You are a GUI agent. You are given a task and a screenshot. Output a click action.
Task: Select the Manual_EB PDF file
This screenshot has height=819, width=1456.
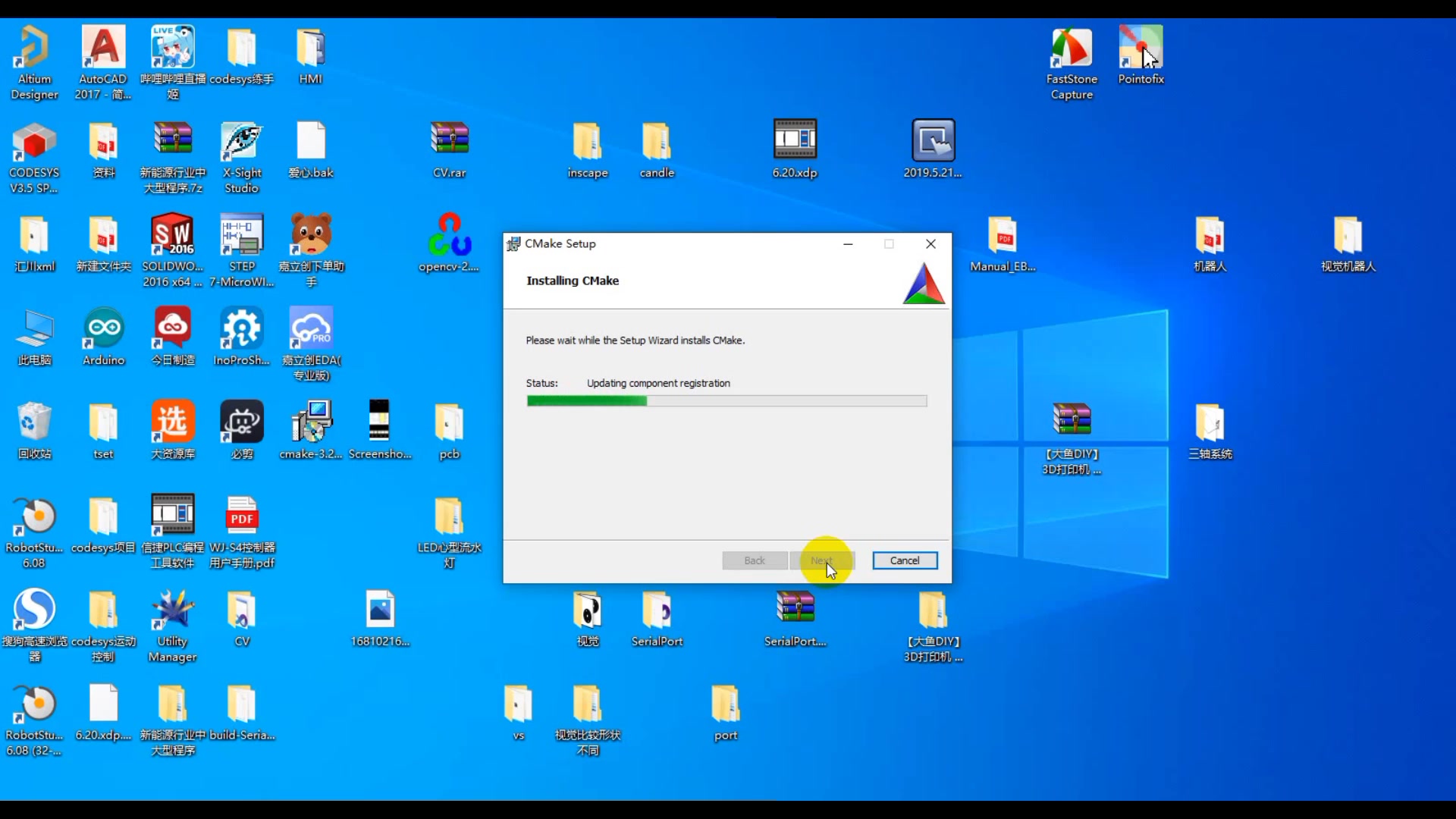click(x=1002, y=236)
